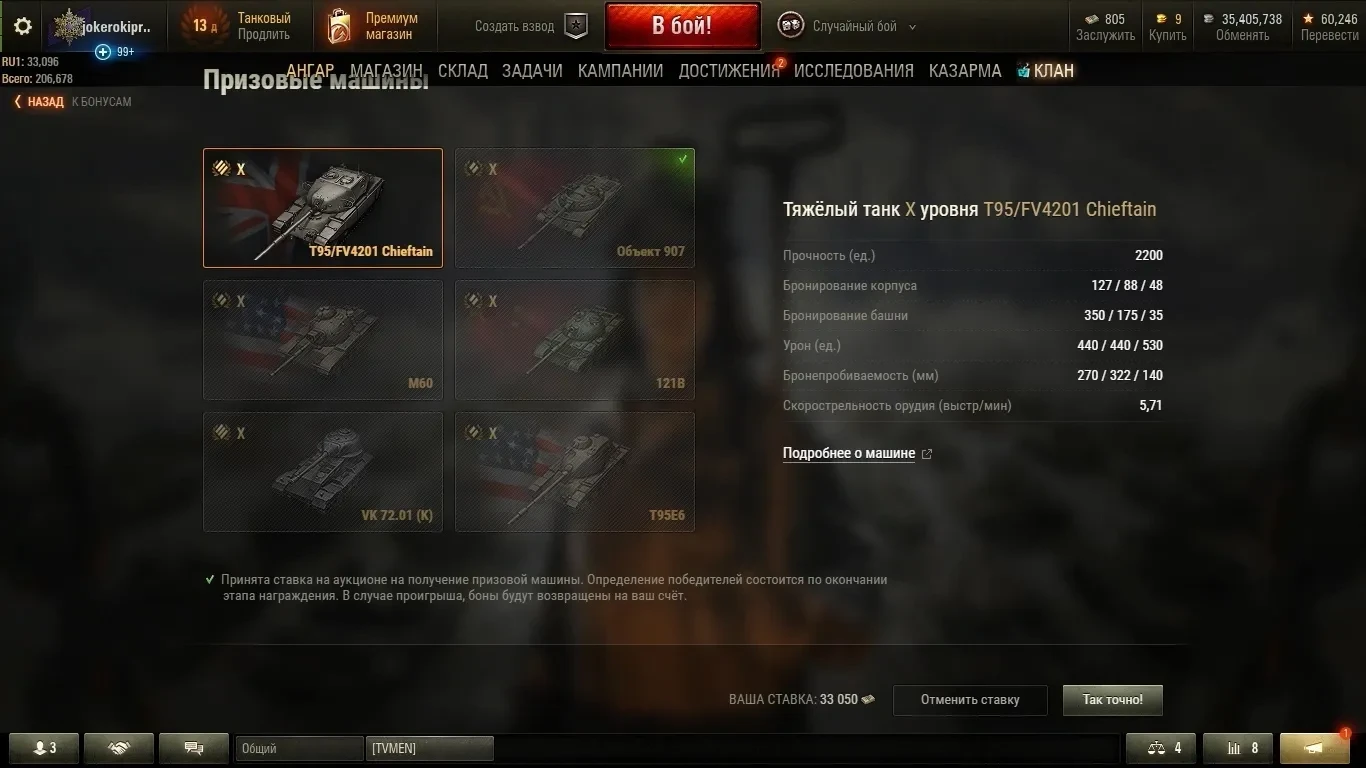This screenshot has height=768, width=1366.
Task: Open notifications icon with red badge
Action: point(1315,747)
